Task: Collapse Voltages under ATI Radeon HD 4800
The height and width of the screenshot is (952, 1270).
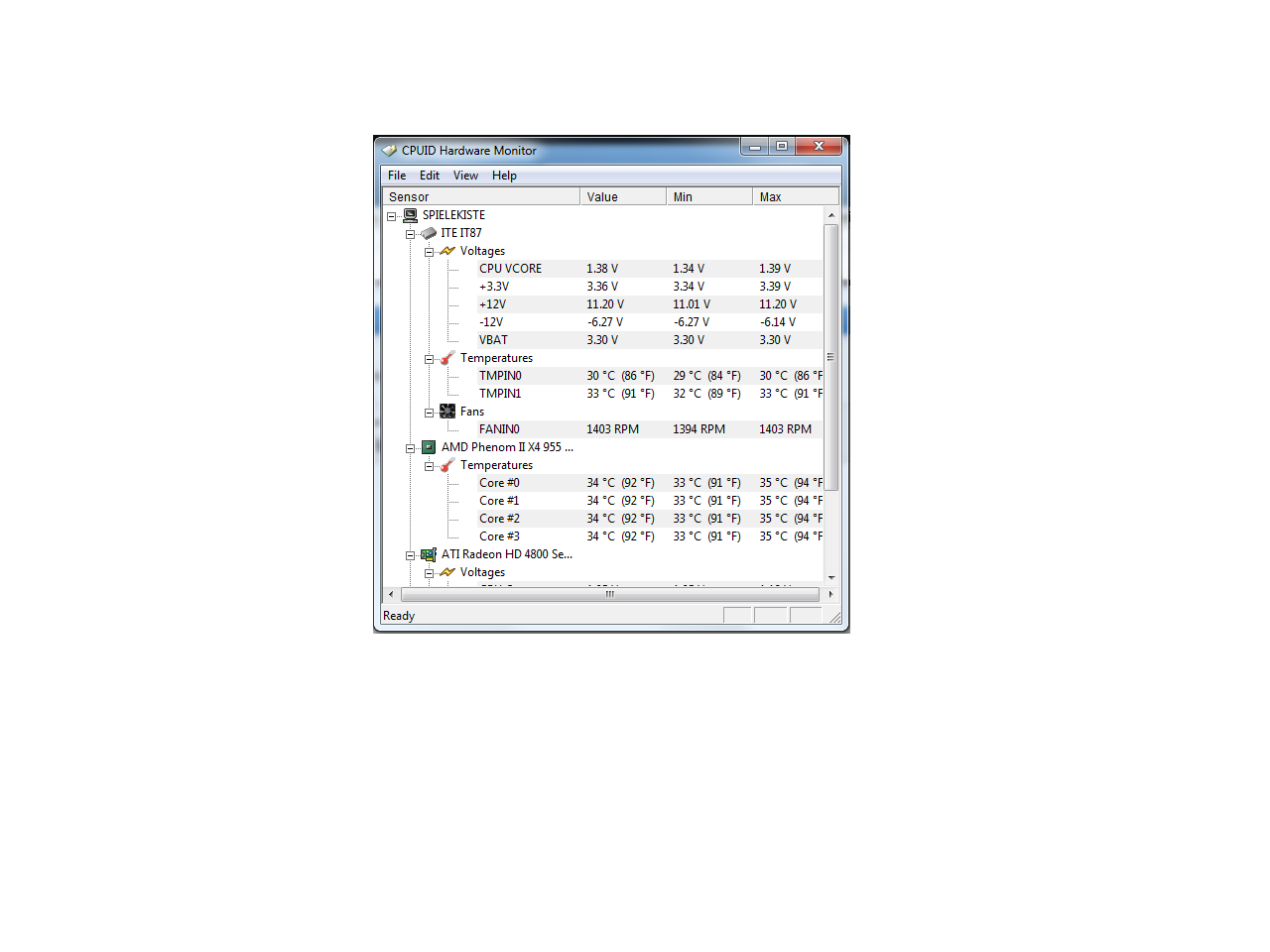Action: pos(429,573)
